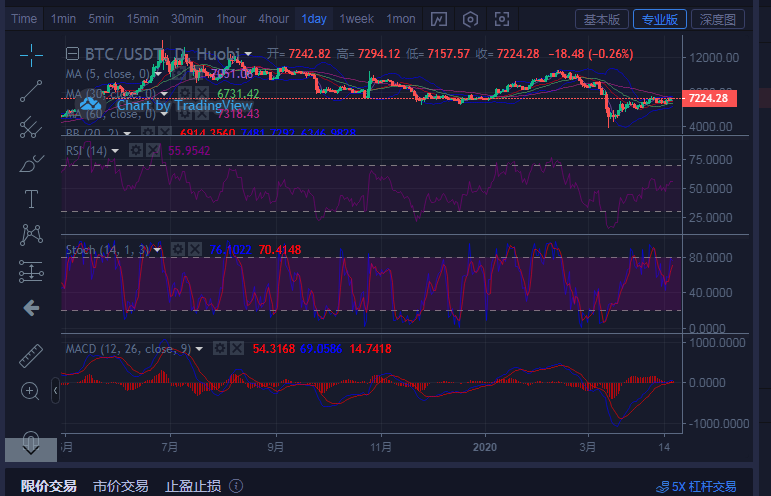Open chart settings hexagon icon

click(470, 19)
